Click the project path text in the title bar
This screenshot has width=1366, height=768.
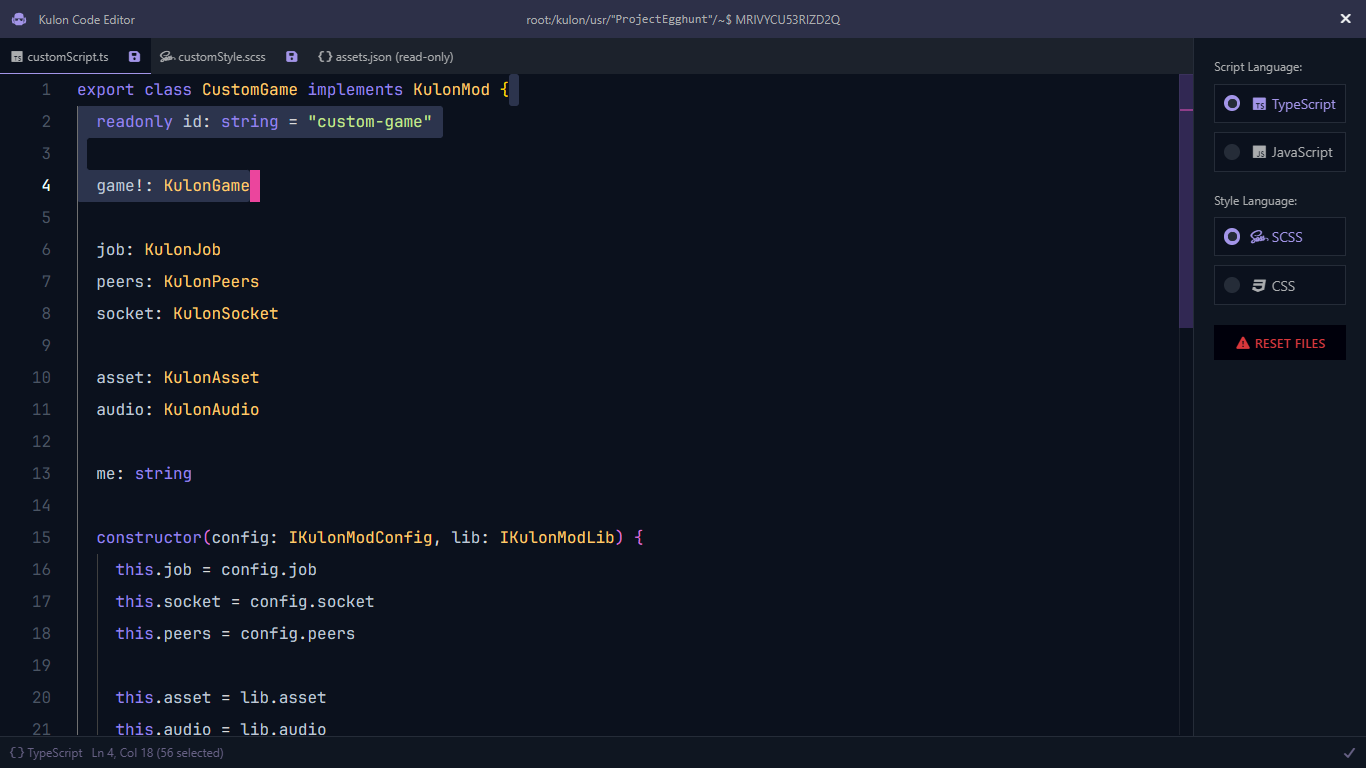(x=683, y=19)
